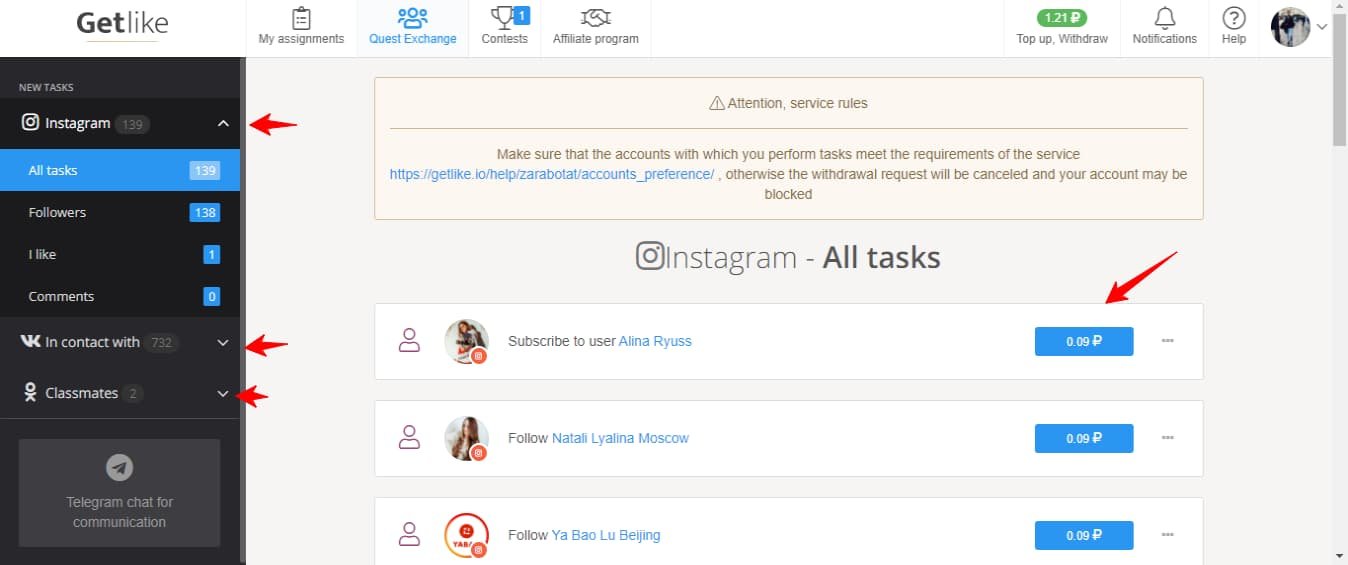
Task: Open Telegram chat for communication
Action: 119,493
